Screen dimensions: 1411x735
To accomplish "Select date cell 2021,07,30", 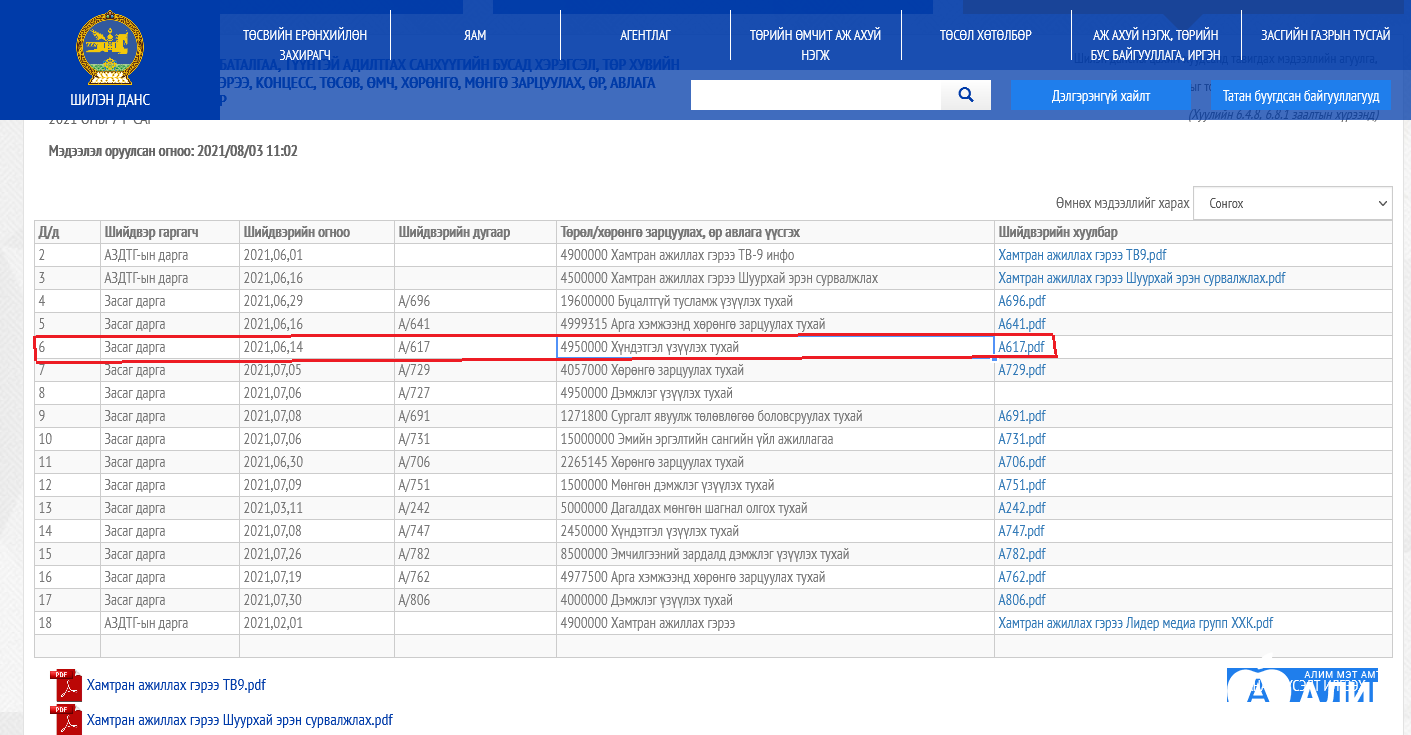I will (x=316, y=600).
